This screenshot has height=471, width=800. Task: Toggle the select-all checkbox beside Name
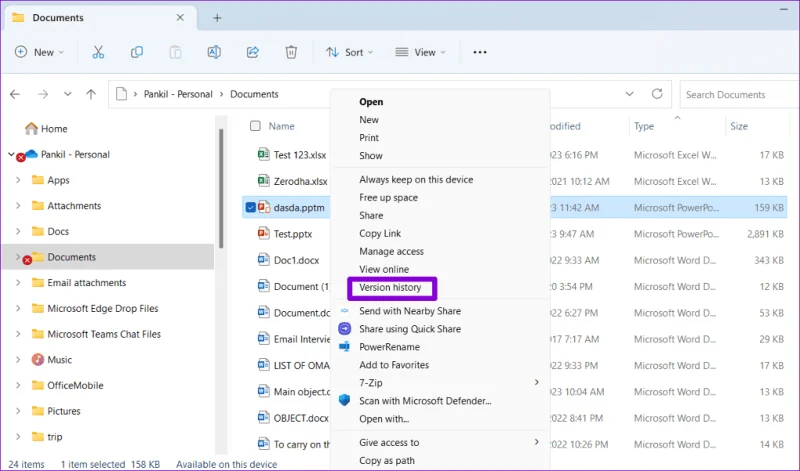click(x=255, y=126)
